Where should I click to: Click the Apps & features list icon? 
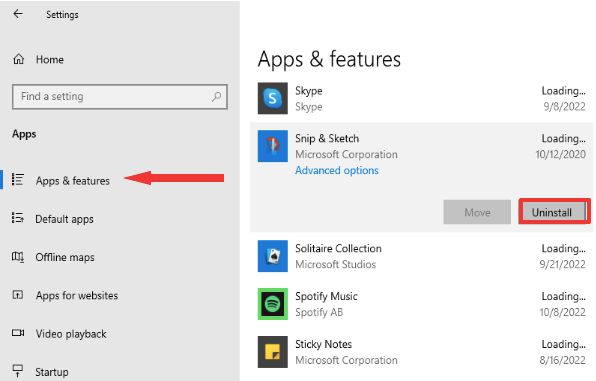coord(18,179)
